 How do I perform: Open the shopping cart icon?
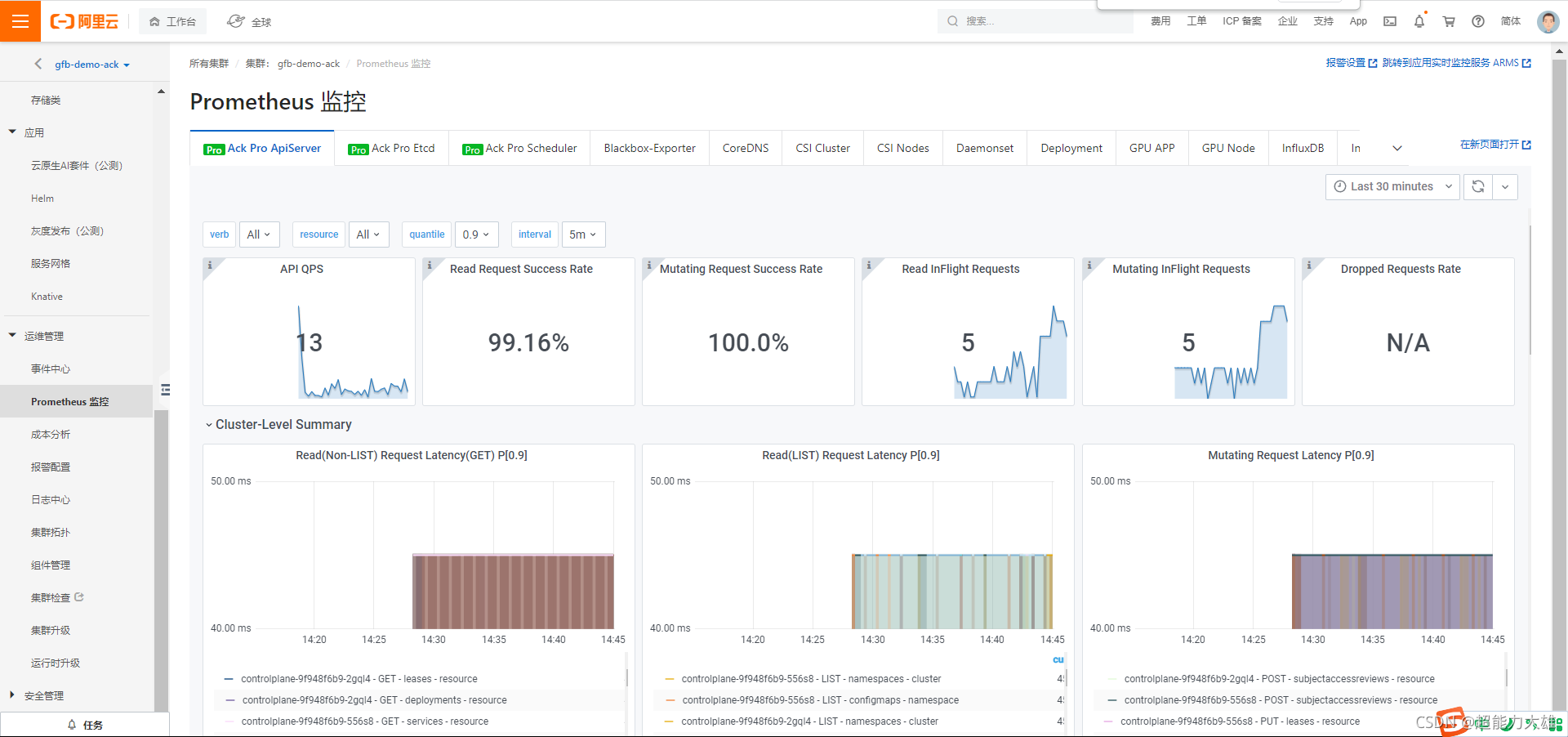1449,21
